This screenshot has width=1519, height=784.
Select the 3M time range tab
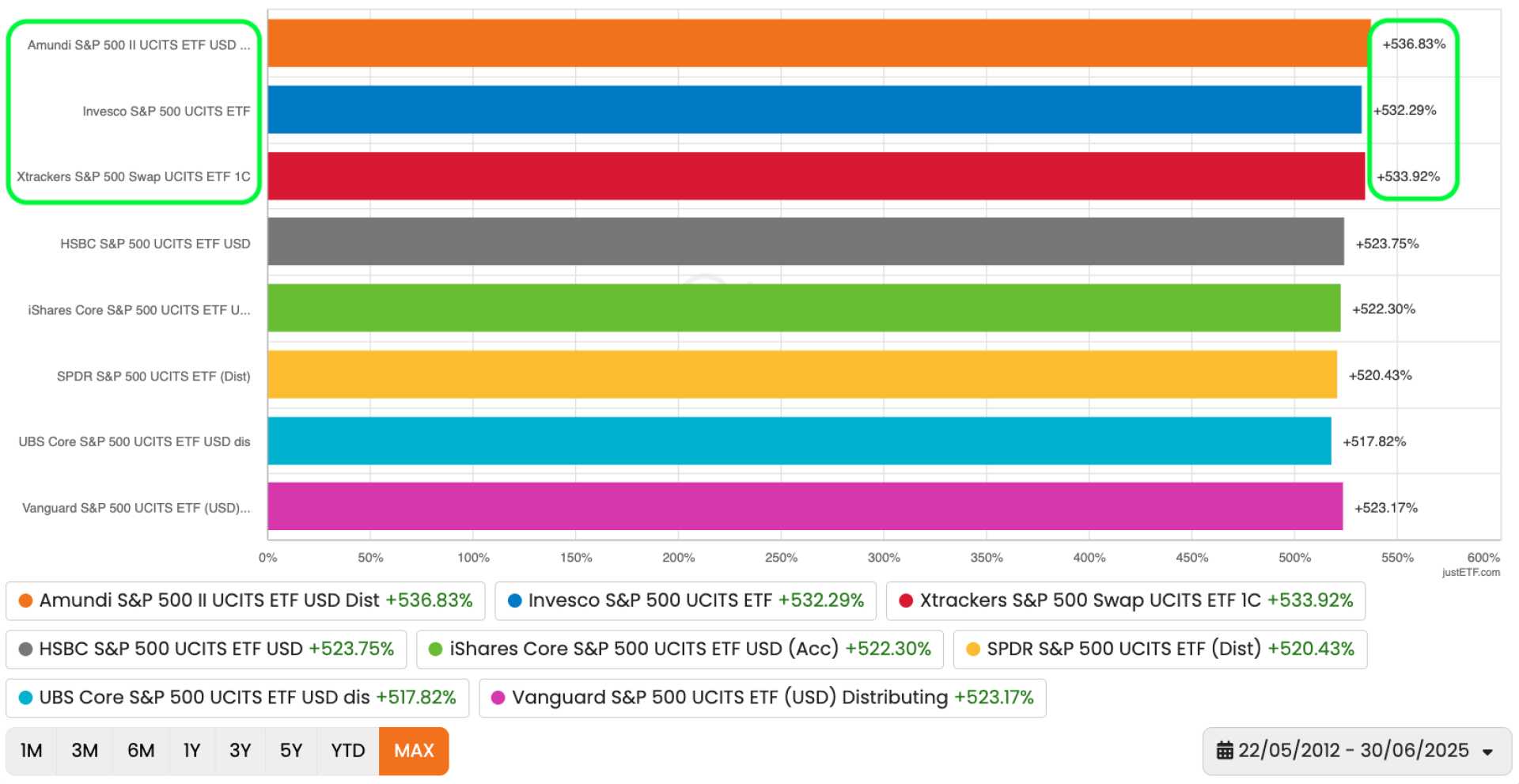coord(85,751)
